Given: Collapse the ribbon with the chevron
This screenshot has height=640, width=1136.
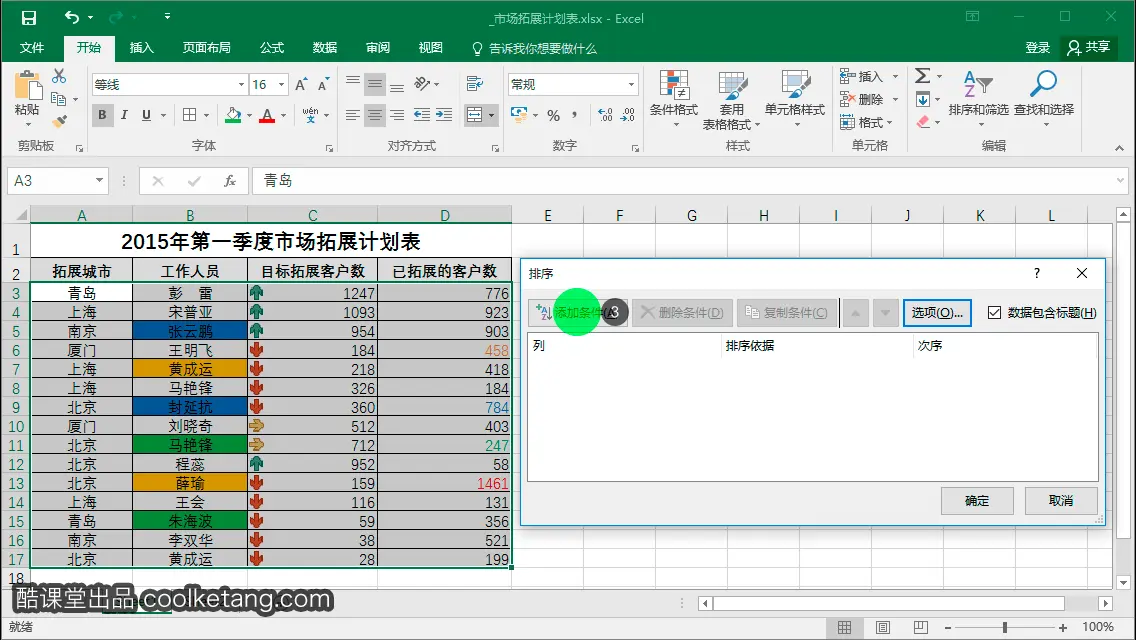Looking at the screenshot, I should (1119, 148).
